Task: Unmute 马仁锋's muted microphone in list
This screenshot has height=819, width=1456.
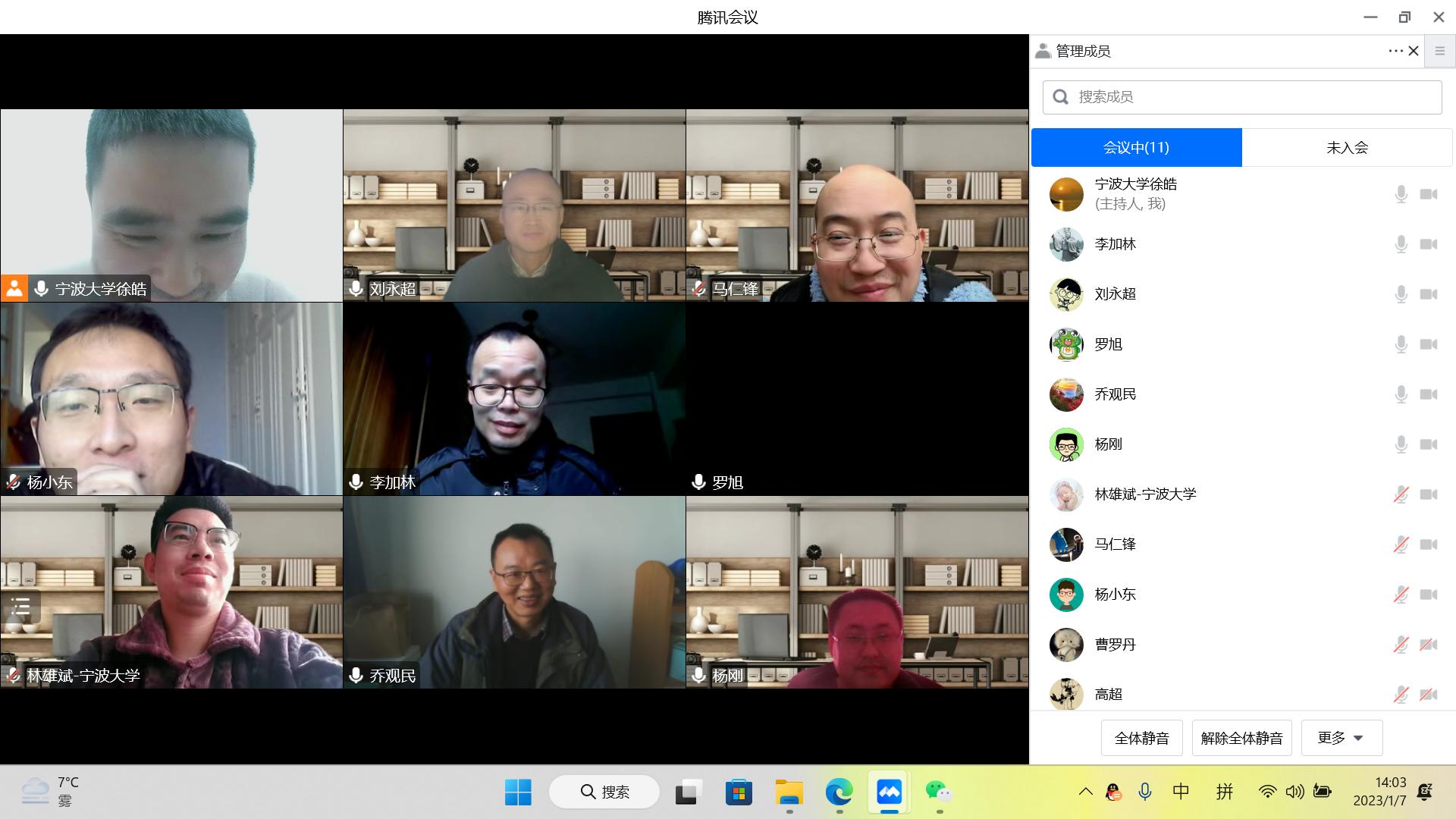Action: pyautogui.click(x=1401, y=544)
